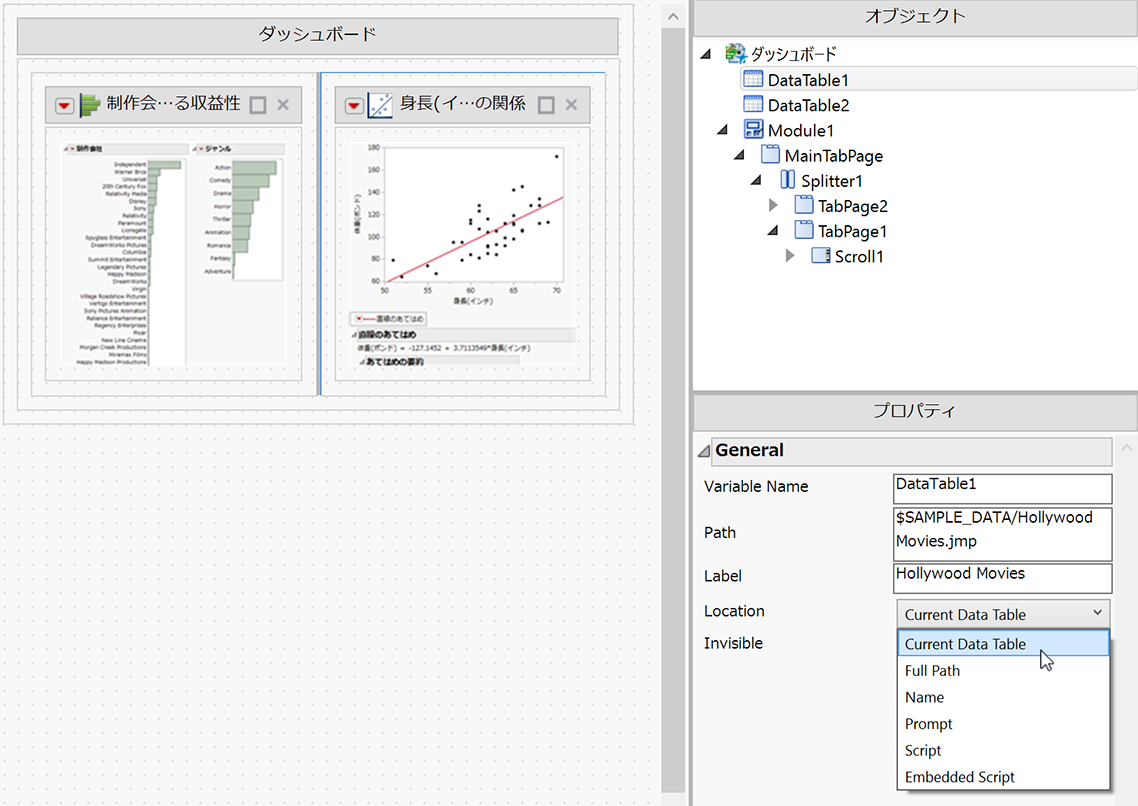Click the properties panel scroll-up arrow
The image size is (1138, 806).
point(1126,448)
